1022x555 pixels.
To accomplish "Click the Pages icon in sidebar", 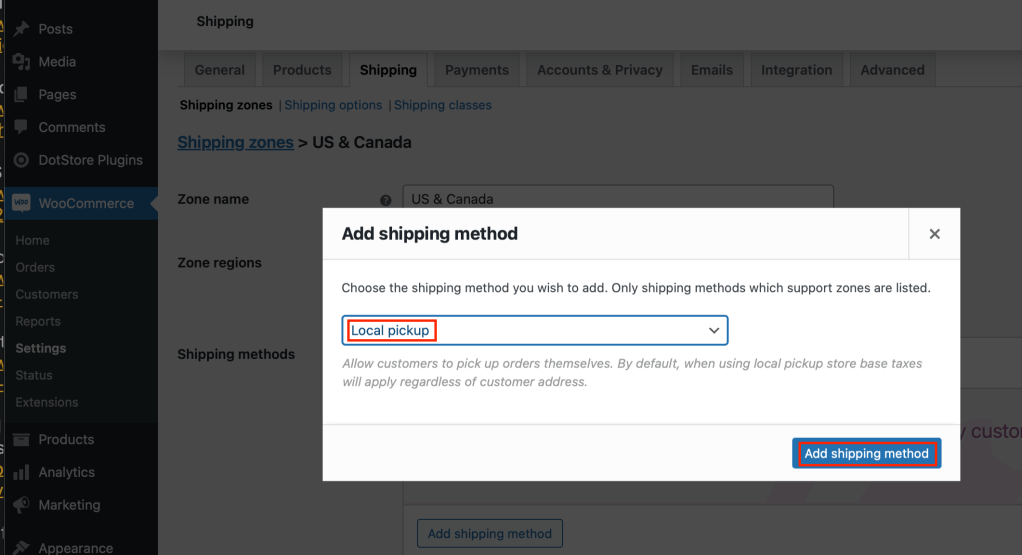I will pyautogui.click(x=22, y=94).
